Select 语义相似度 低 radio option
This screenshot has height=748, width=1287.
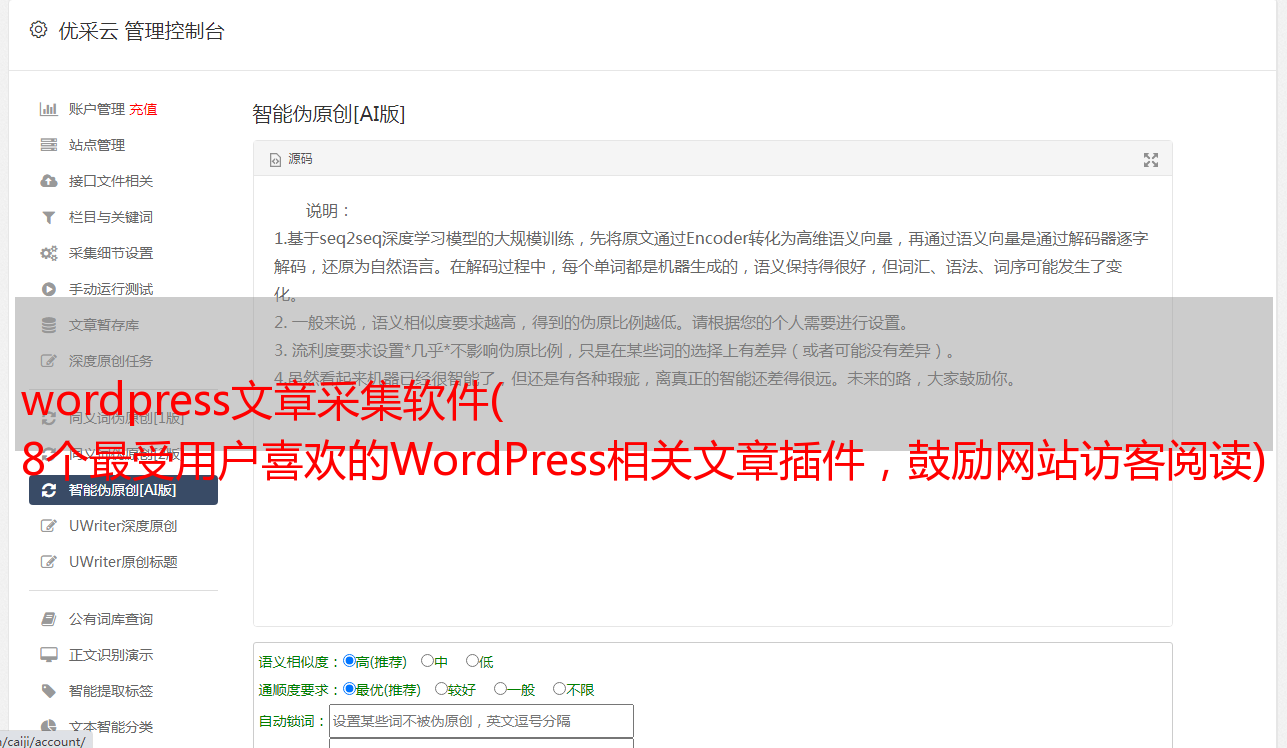coord(472,661)
